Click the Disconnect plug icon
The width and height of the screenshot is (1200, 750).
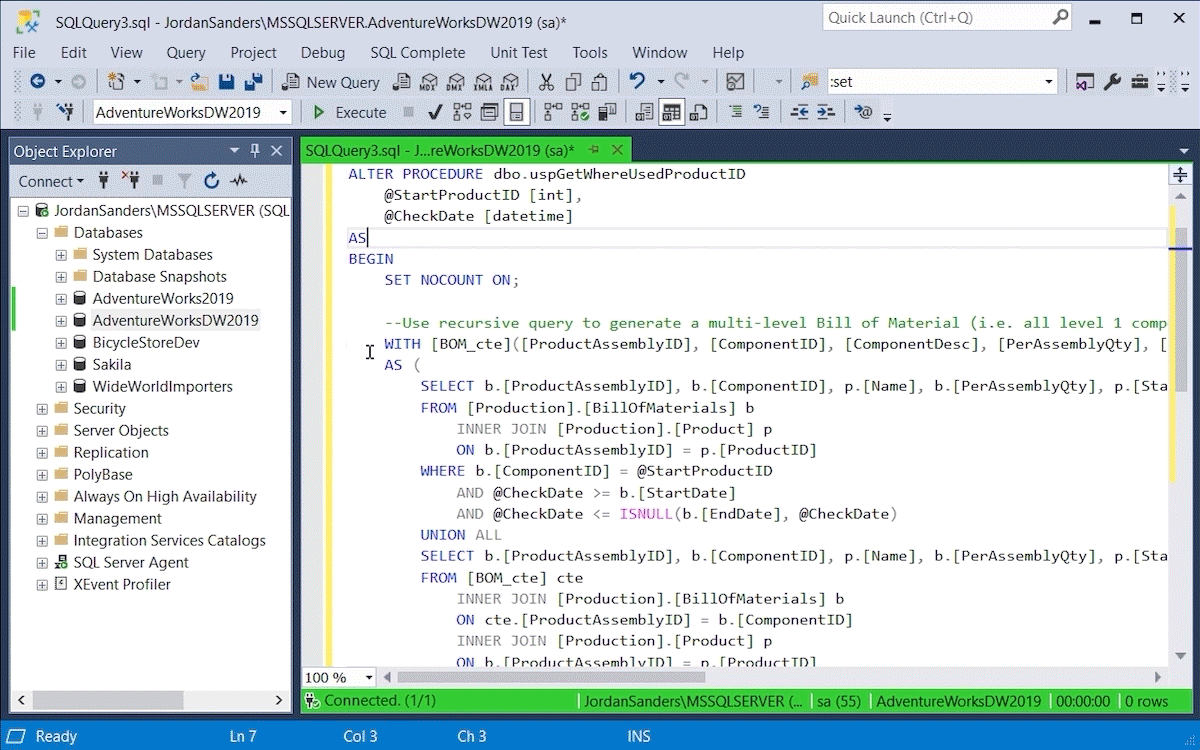(x=131, y=181)
